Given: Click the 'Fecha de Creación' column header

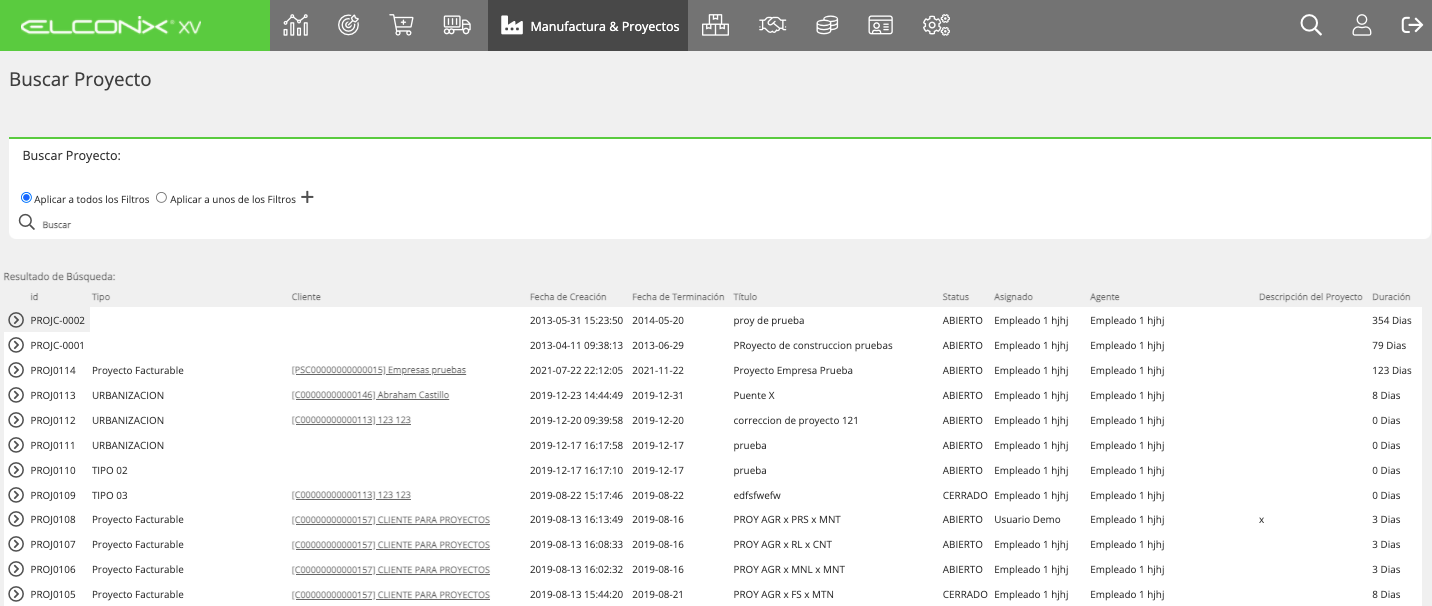Looking at the screenshot, I should click(568, 297).
